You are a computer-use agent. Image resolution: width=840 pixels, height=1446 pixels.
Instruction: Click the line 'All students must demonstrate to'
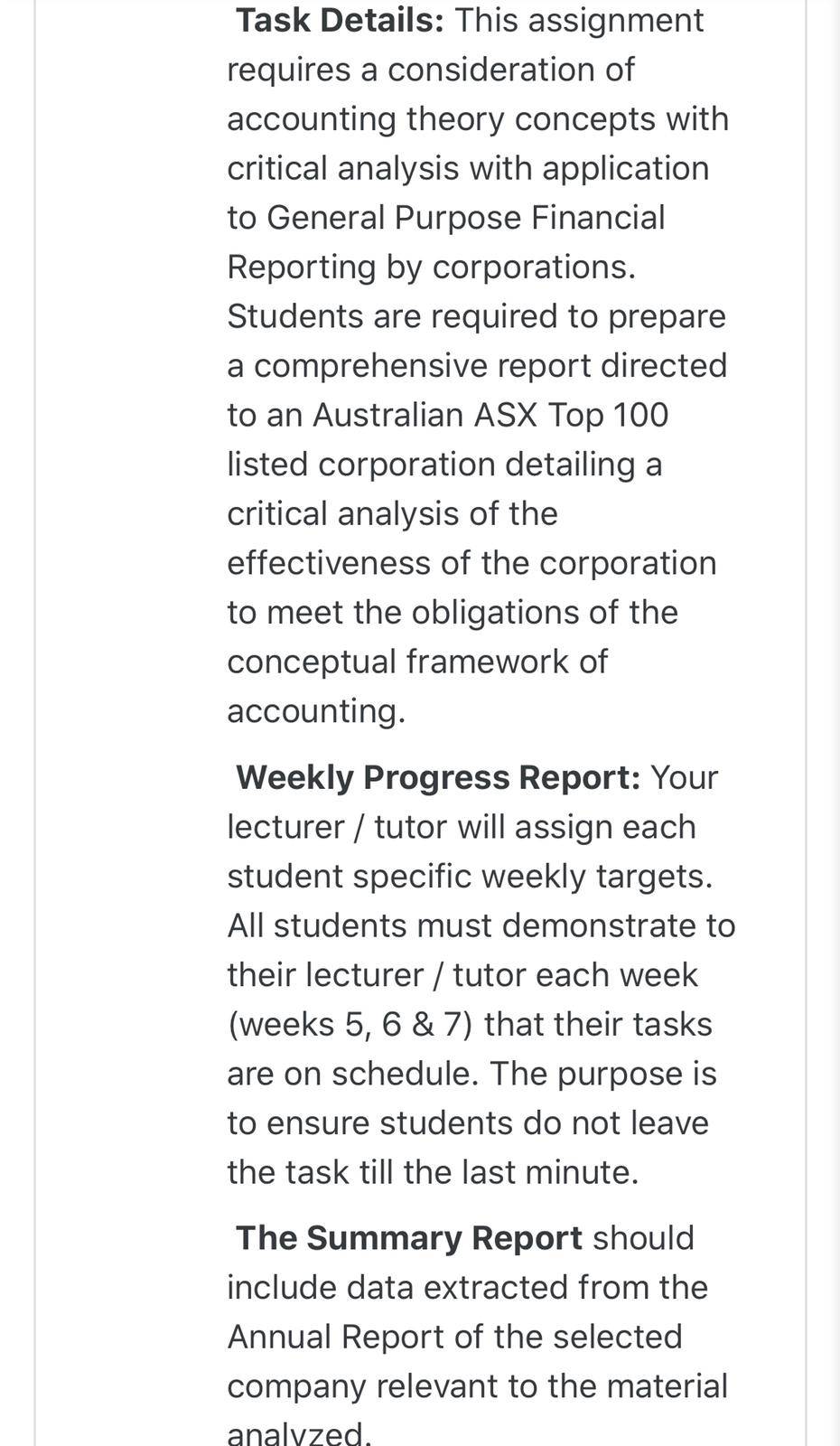[x=481, y=925]
